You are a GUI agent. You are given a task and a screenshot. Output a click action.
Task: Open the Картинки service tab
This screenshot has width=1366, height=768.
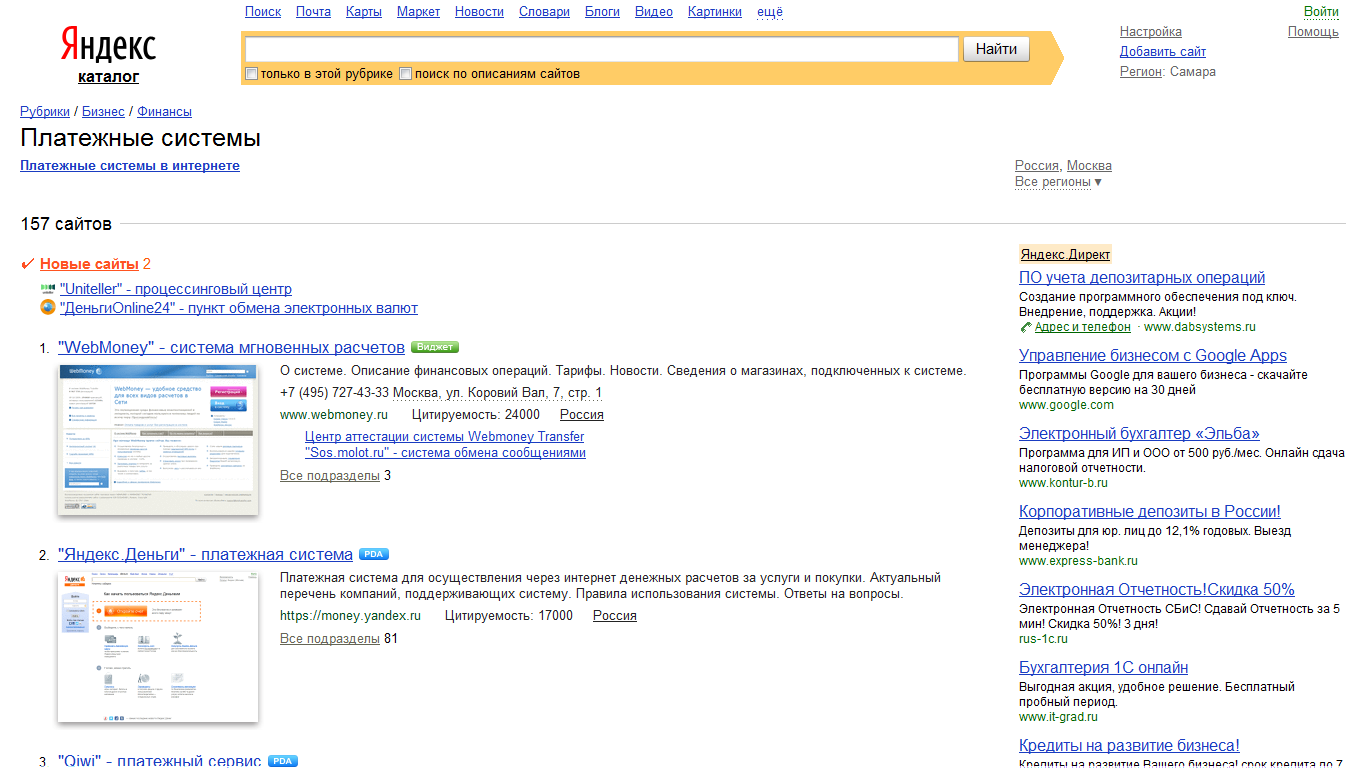pos(715,12)
